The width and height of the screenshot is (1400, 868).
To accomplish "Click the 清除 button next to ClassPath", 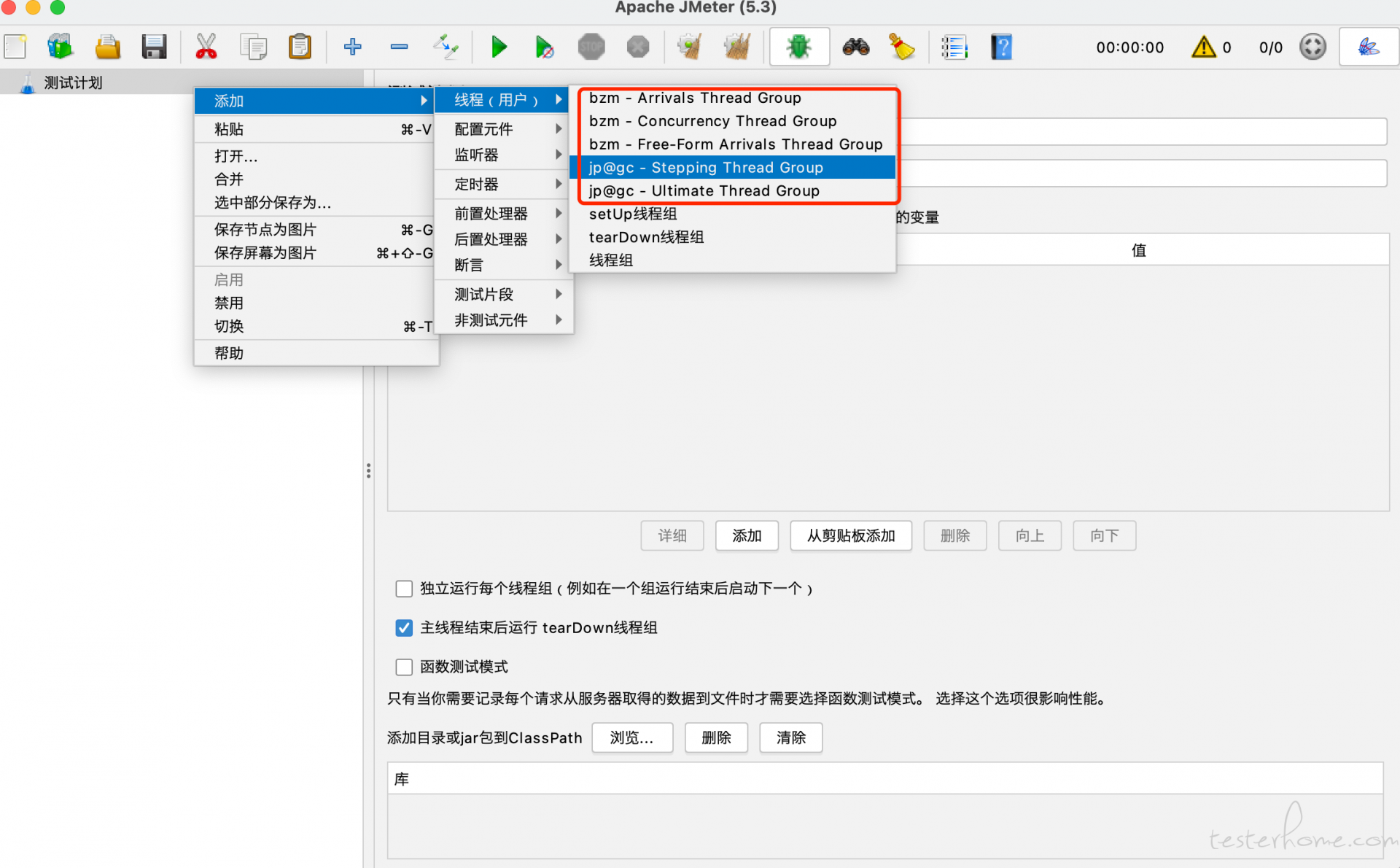I will (791, 738).
